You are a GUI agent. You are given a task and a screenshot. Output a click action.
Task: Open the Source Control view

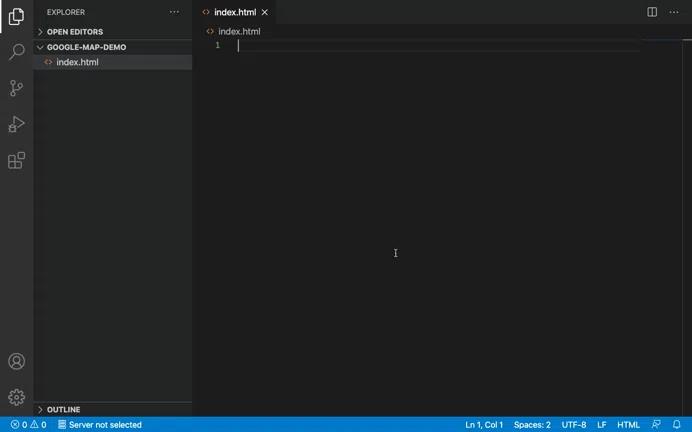click(16, 88)
